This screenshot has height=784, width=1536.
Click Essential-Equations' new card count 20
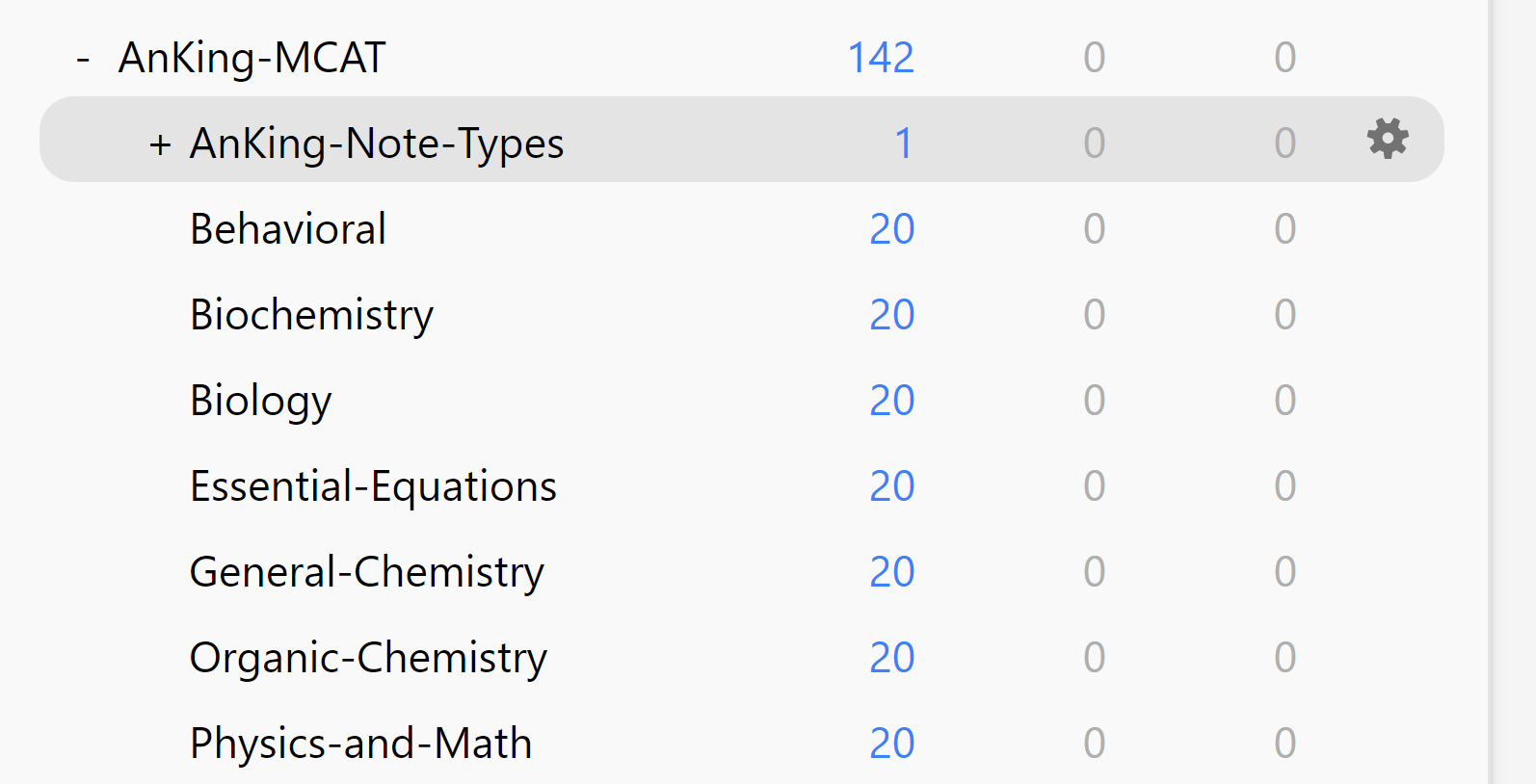pos(891,486)
